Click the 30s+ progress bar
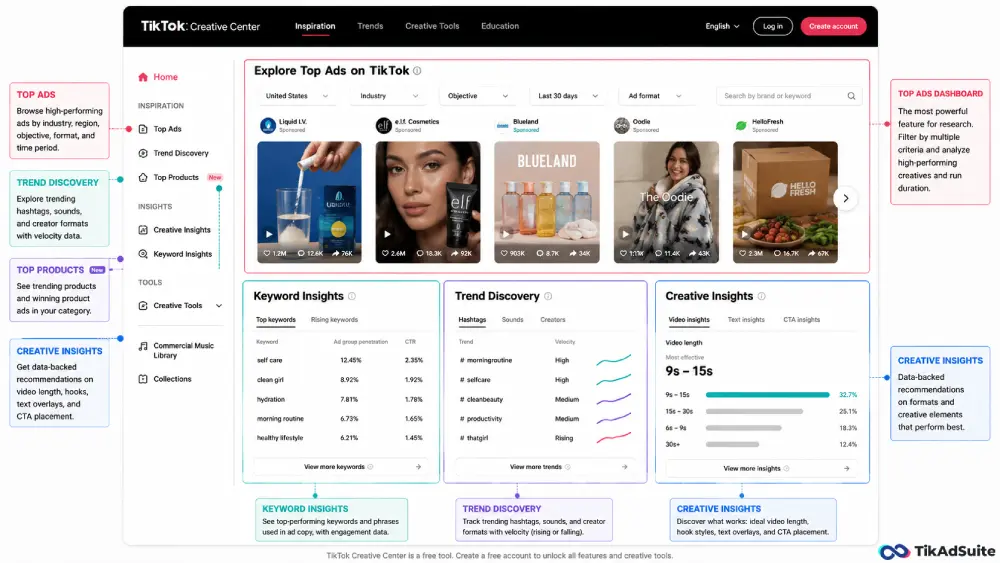This screenshot has height=563, width=1000. click(732, 444)
